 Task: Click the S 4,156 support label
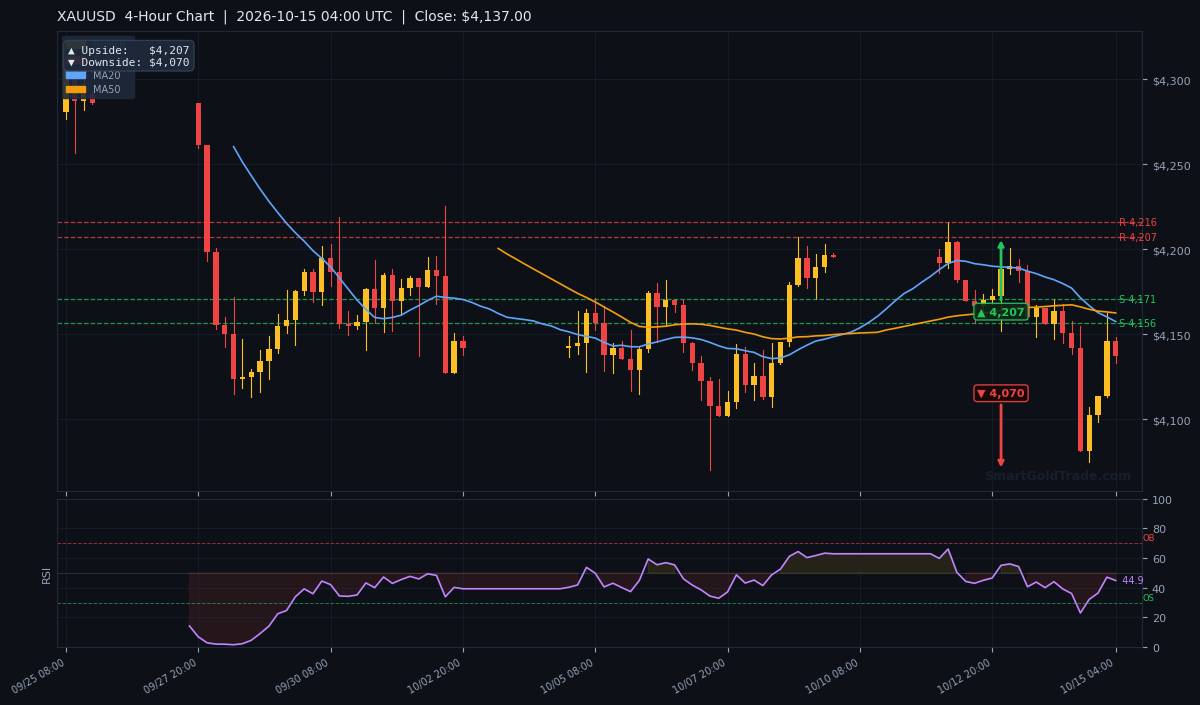click(1137, 324)
